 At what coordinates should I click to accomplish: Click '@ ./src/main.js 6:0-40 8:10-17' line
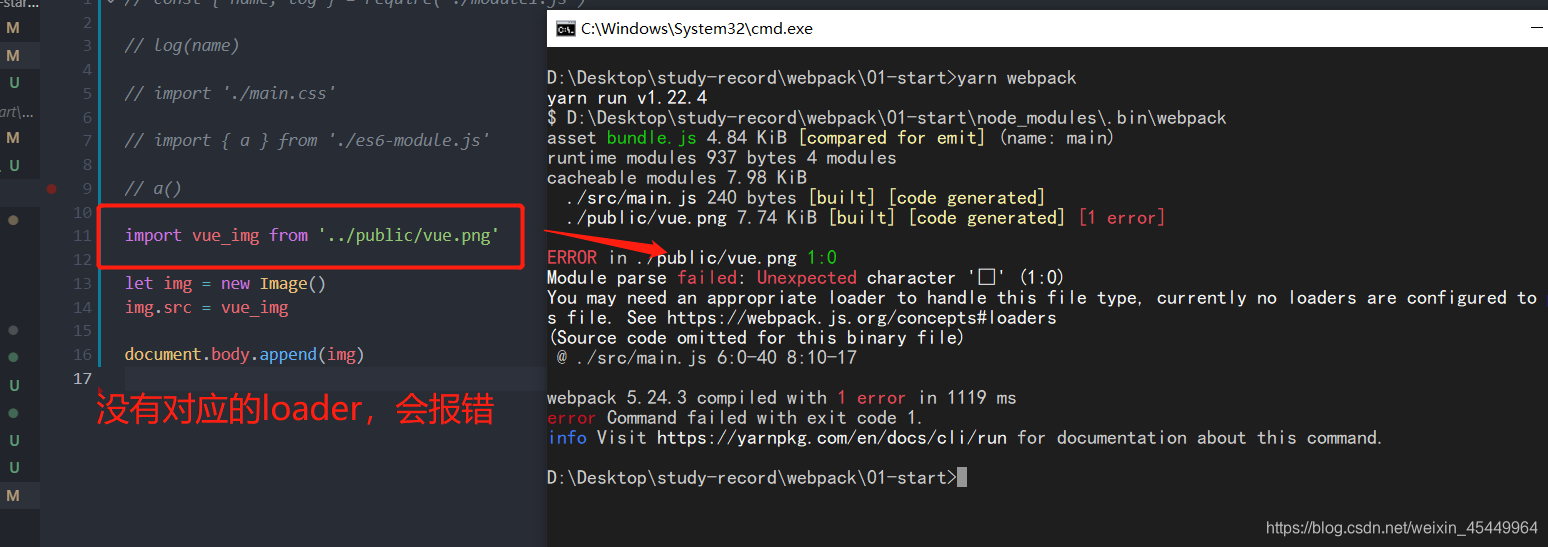pyautogui.click(x=707, y=358)
